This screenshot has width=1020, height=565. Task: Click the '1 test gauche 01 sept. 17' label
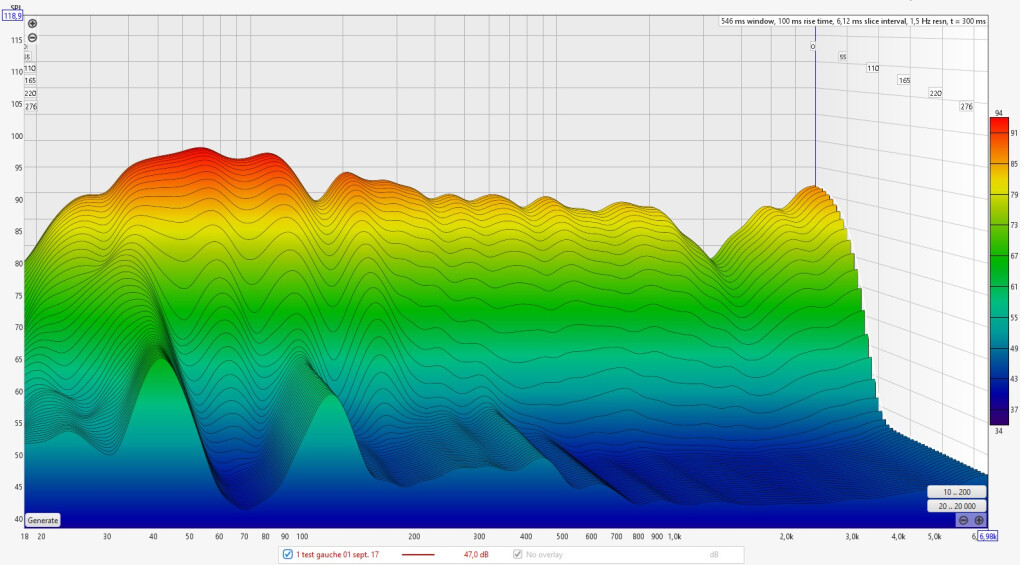[337, 555]
